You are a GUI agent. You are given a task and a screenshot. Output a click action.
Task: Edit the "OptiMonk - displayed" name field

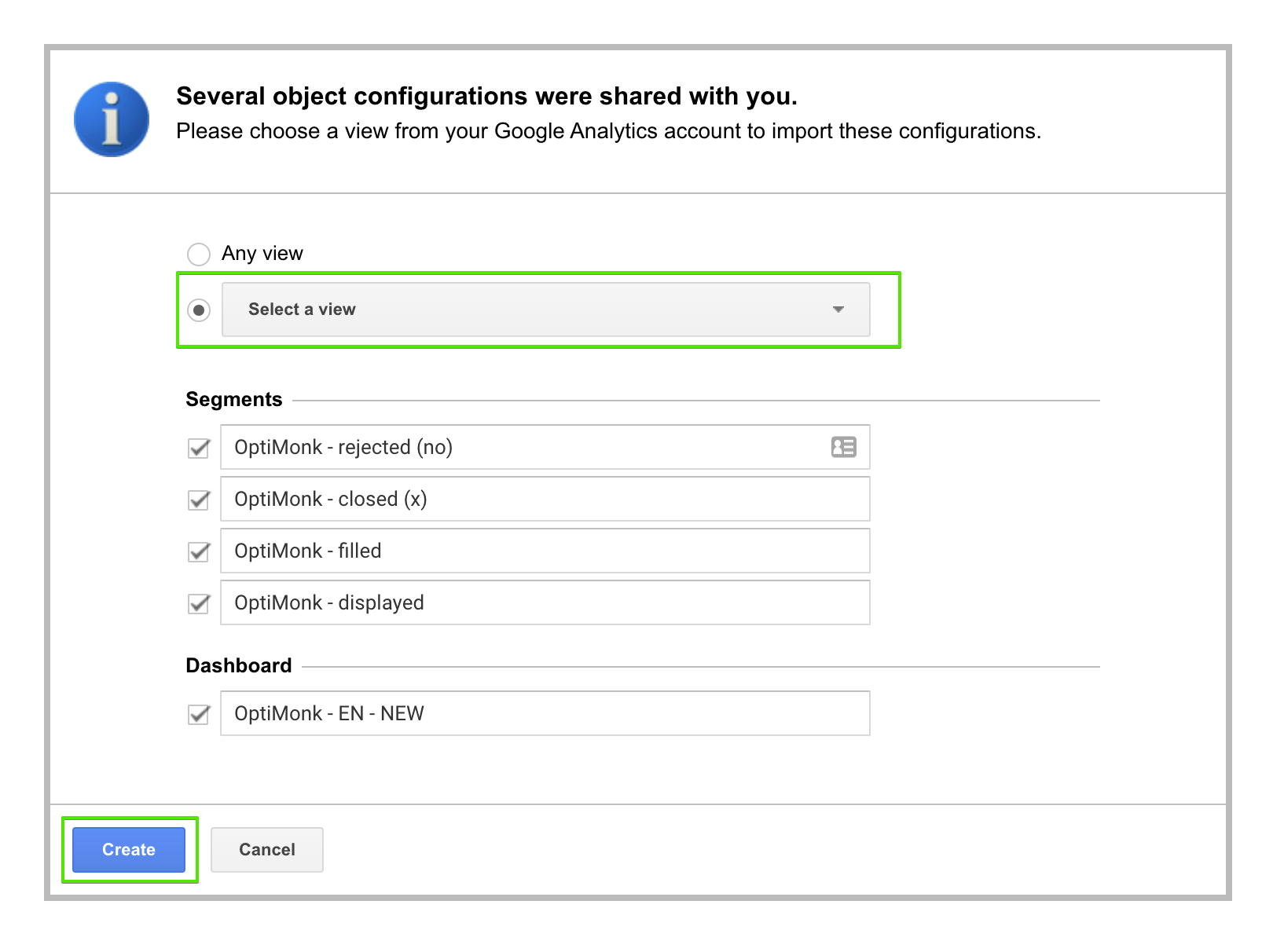click(x=545, y=602)
